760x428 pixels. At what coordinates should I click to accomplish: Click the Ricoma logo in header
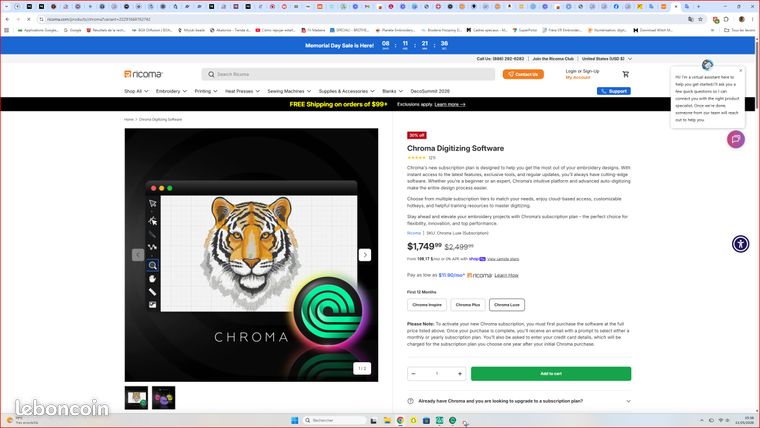[143, 74]
